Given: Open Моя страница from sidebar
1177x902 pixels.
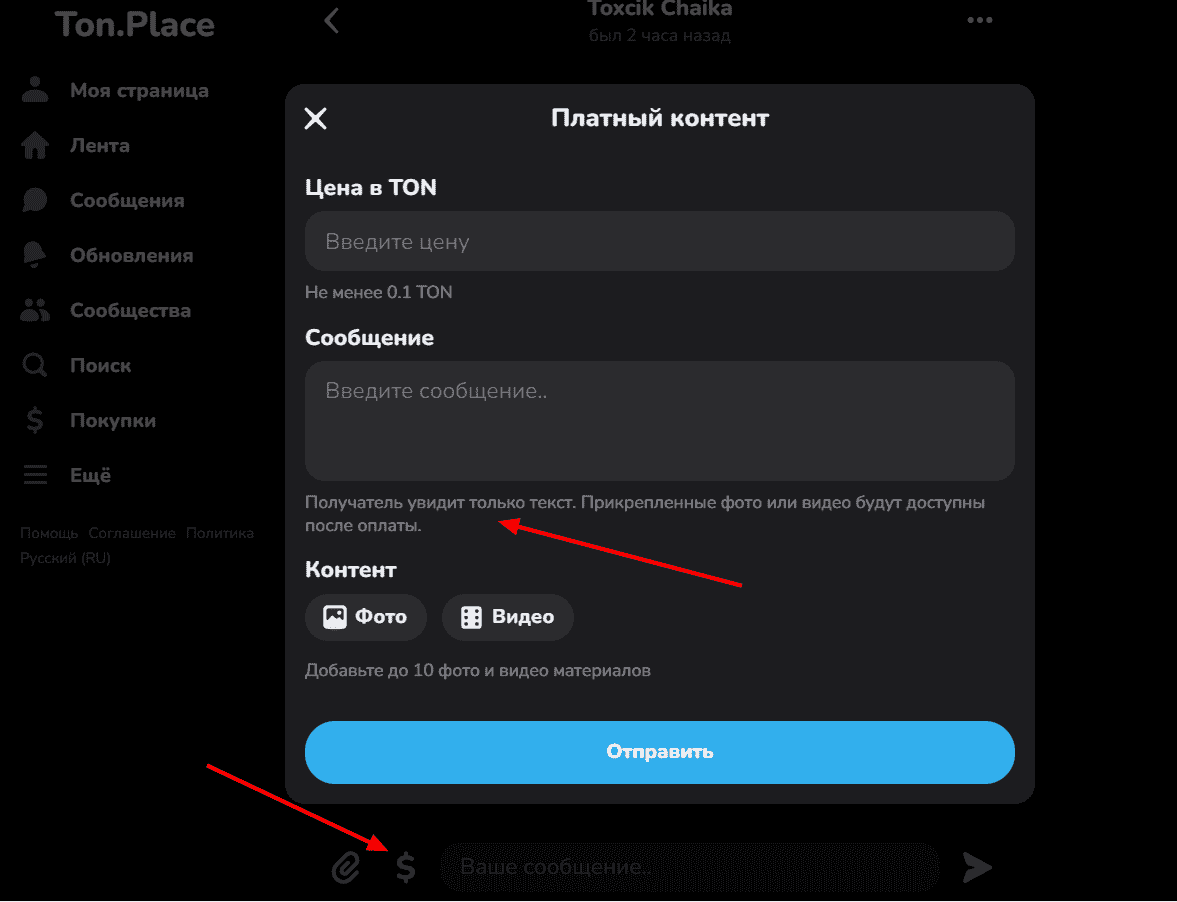Looking at the screenshot, I should click(x=116, y=90).
